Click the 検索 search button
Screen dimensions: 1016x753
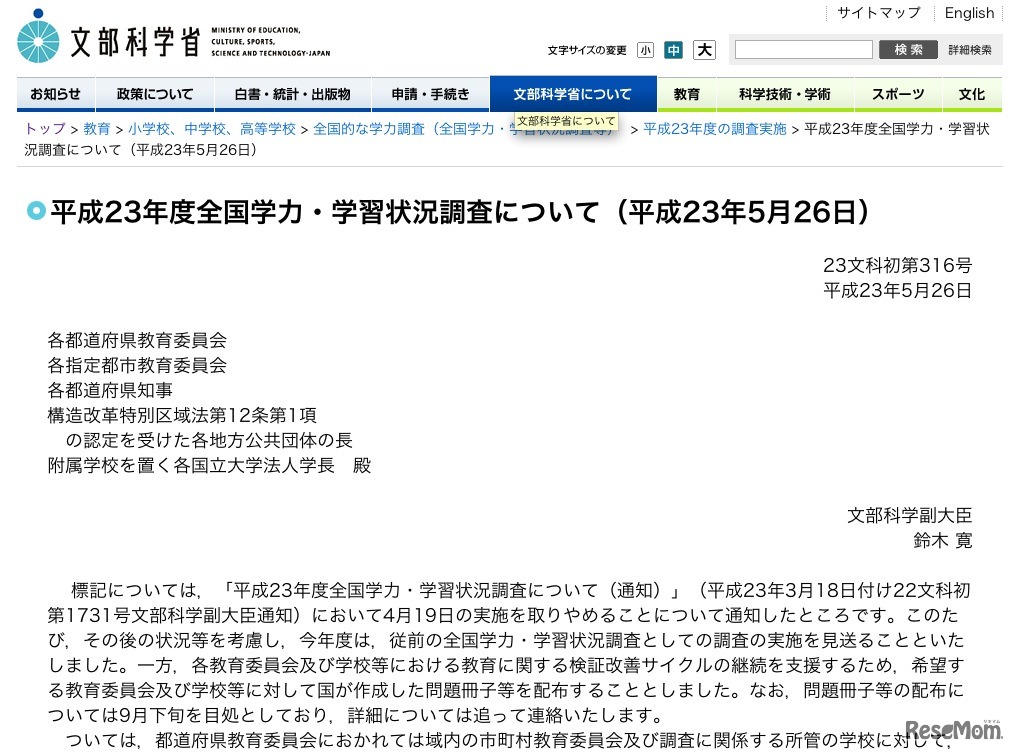(907, 49)
